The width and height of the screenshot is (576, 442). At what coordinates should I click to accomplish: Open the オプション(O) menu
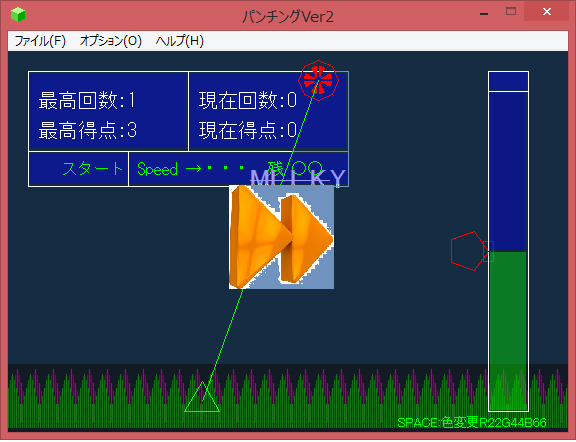(x=111, y=41)
